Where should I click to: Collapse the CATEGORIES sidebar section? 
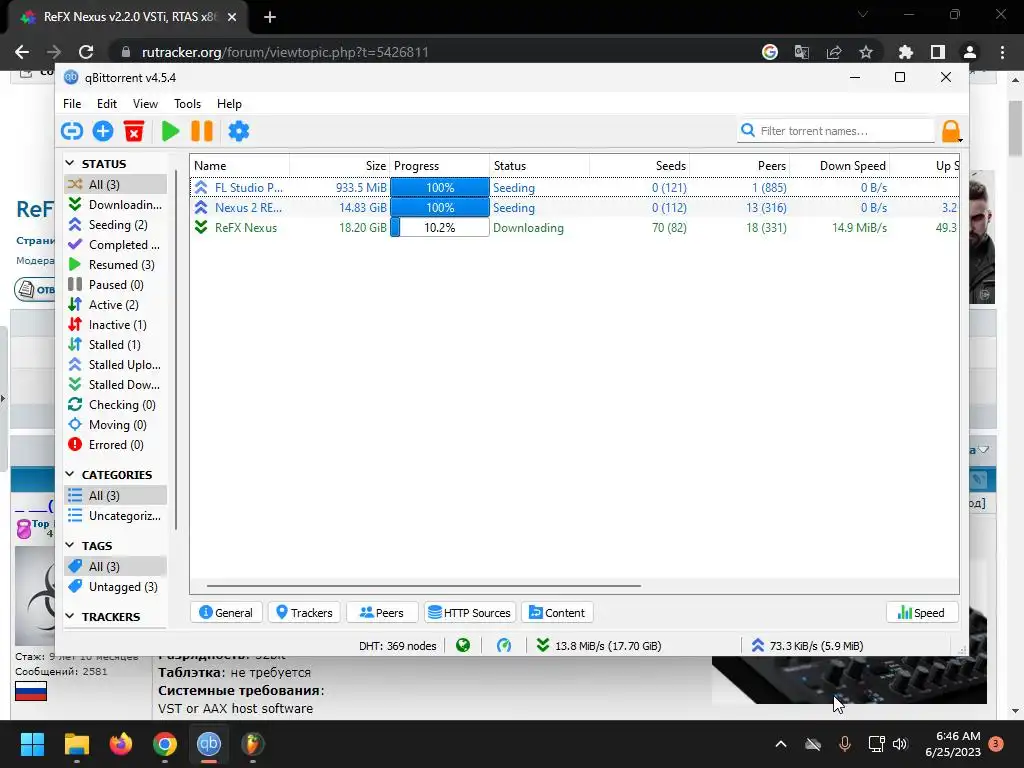coord(70,473)
